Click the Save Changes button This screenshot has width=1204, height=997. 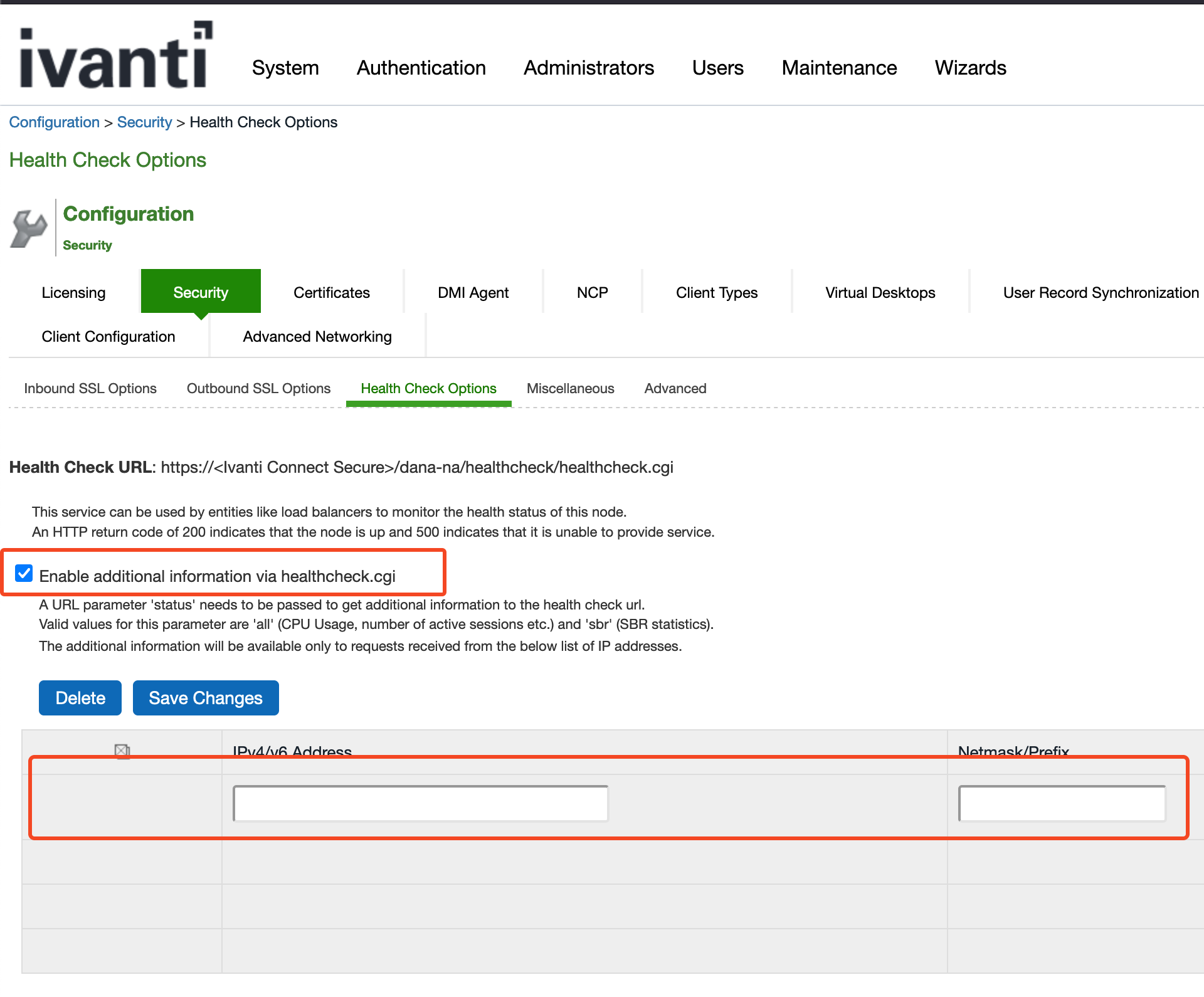pyautogui.click(x=205, y=698)
